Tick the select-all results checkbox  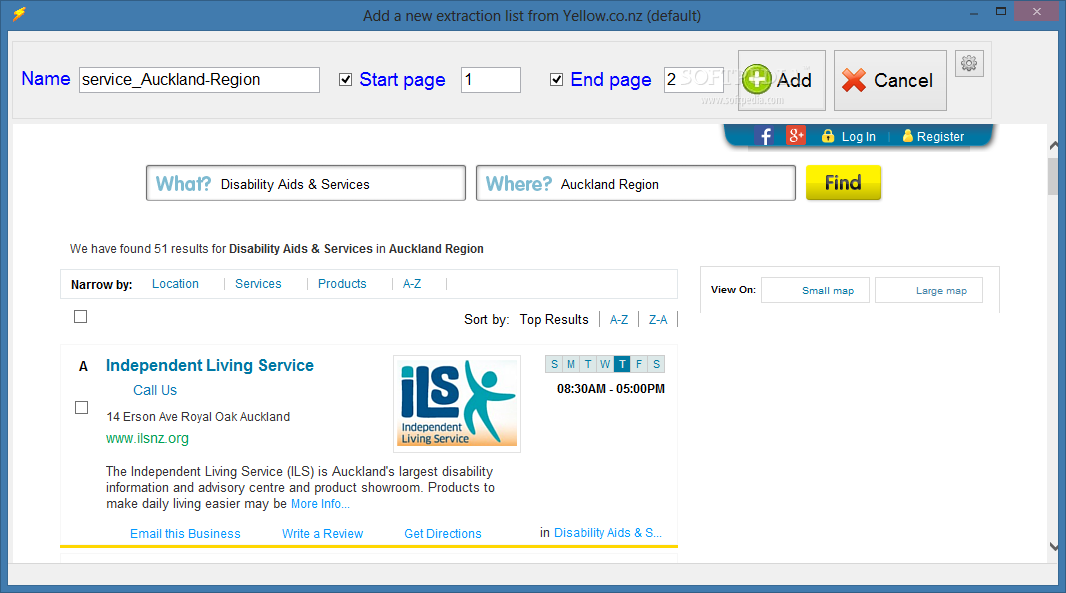click(80, 317)
